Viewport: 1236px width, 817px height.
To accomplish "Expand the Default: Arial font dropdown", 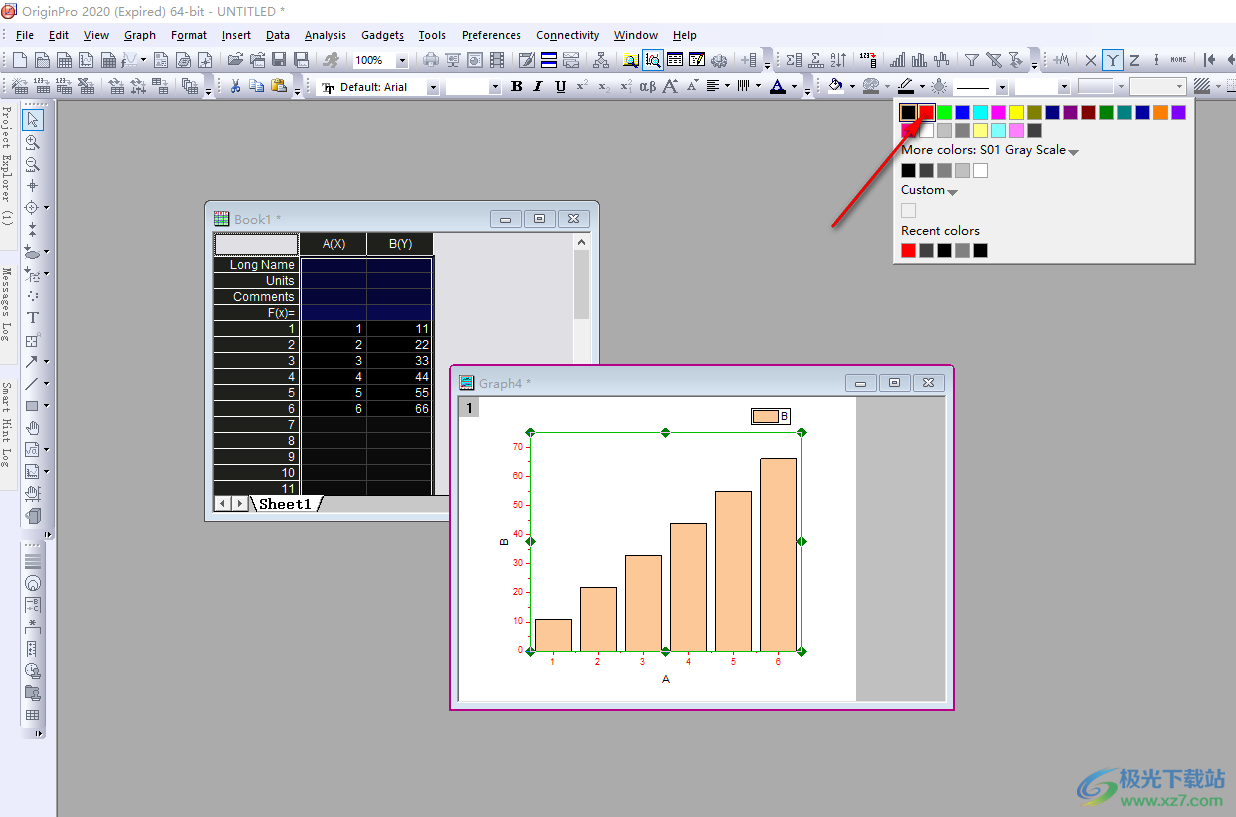I will 433,88.
